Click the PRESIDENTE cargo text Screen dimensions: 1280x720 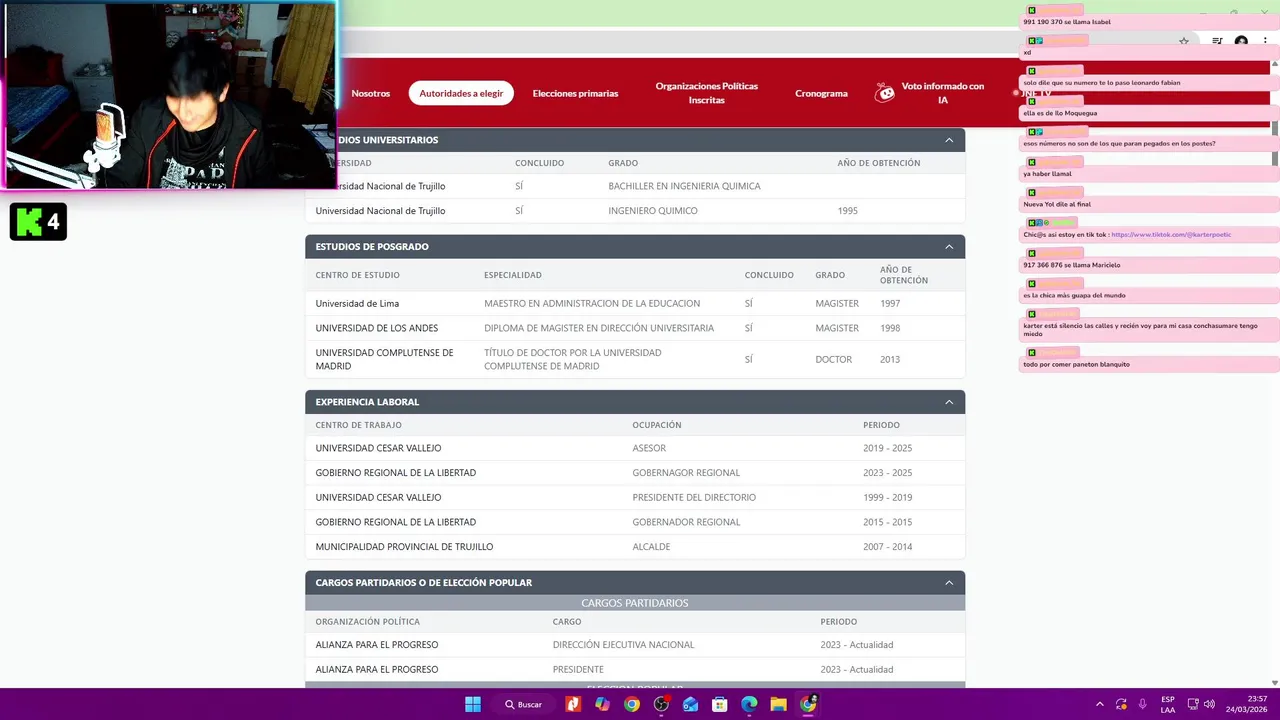pyautogui.click(x=578, y=669)
